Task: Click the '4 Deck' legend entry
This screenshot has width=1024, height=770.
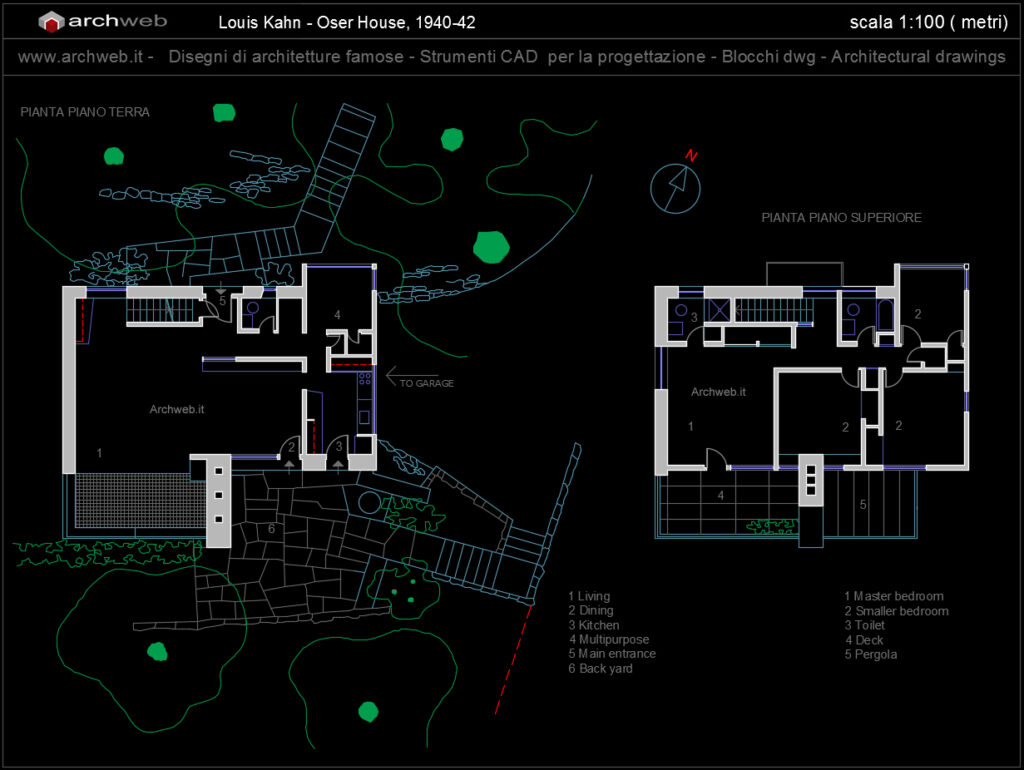Action: point(864,640)
